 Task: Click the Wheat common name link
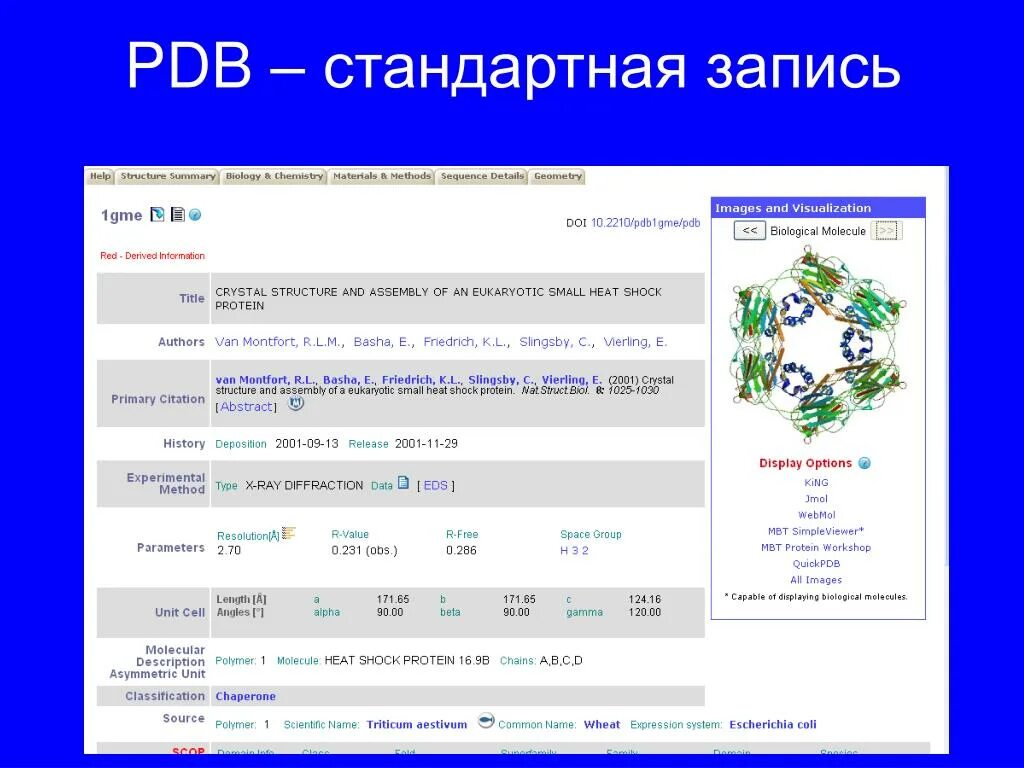tap(601, 724)
